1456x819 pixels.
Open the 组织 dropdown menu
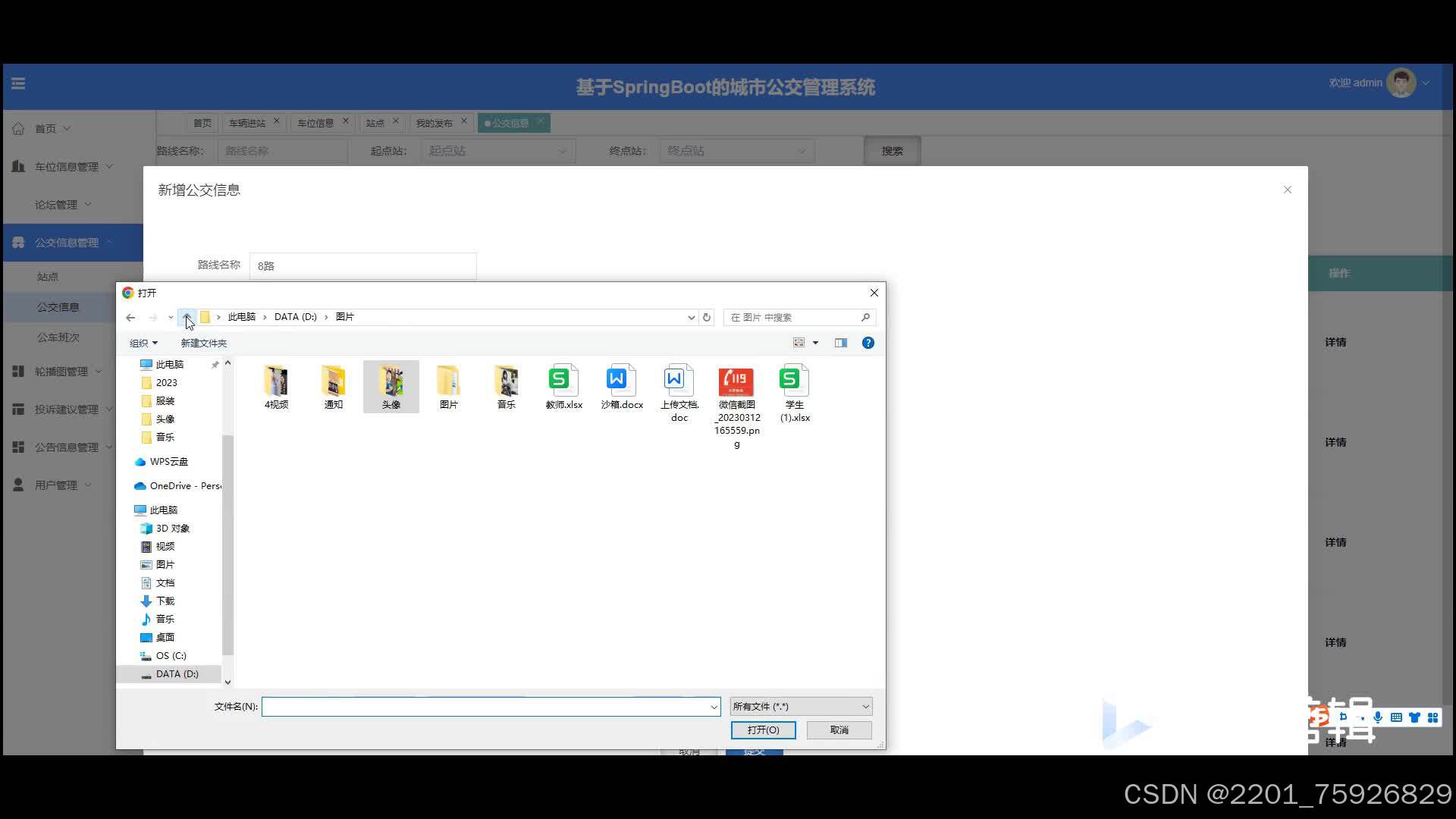coord(143,343)
